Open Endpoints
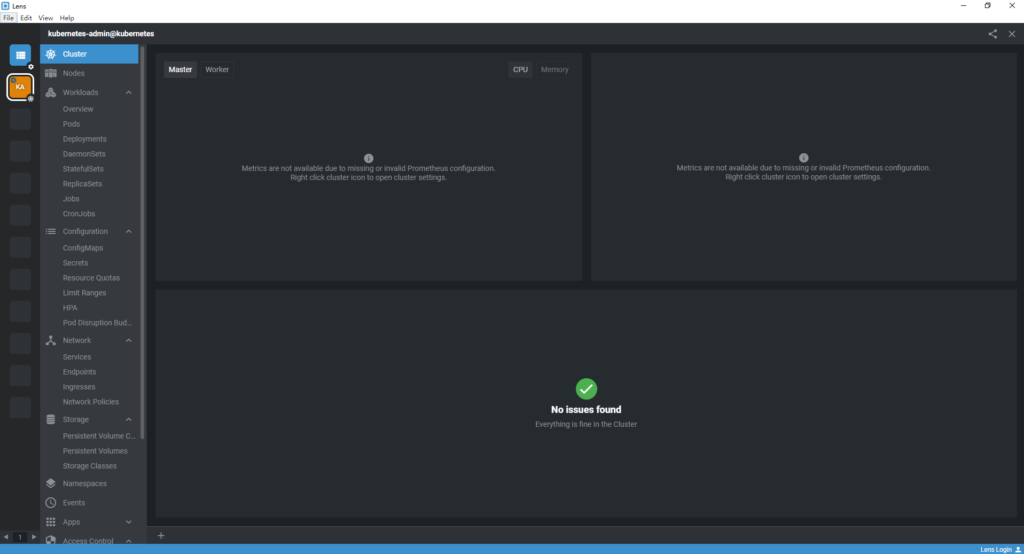1024x554 pixels. pos(79,372)
